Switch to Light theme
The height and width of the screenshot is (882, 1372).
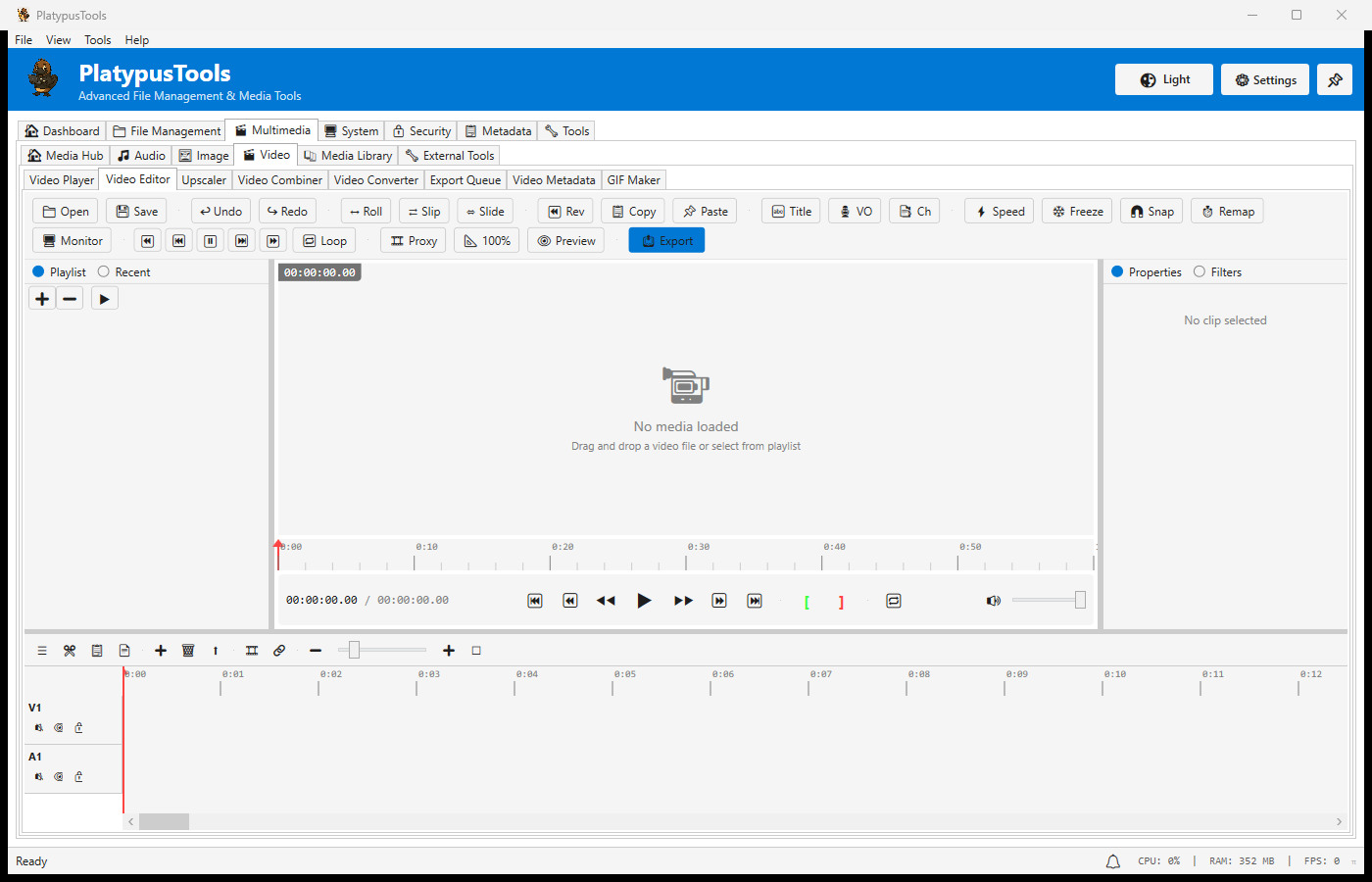click(x=1163, y=79)
